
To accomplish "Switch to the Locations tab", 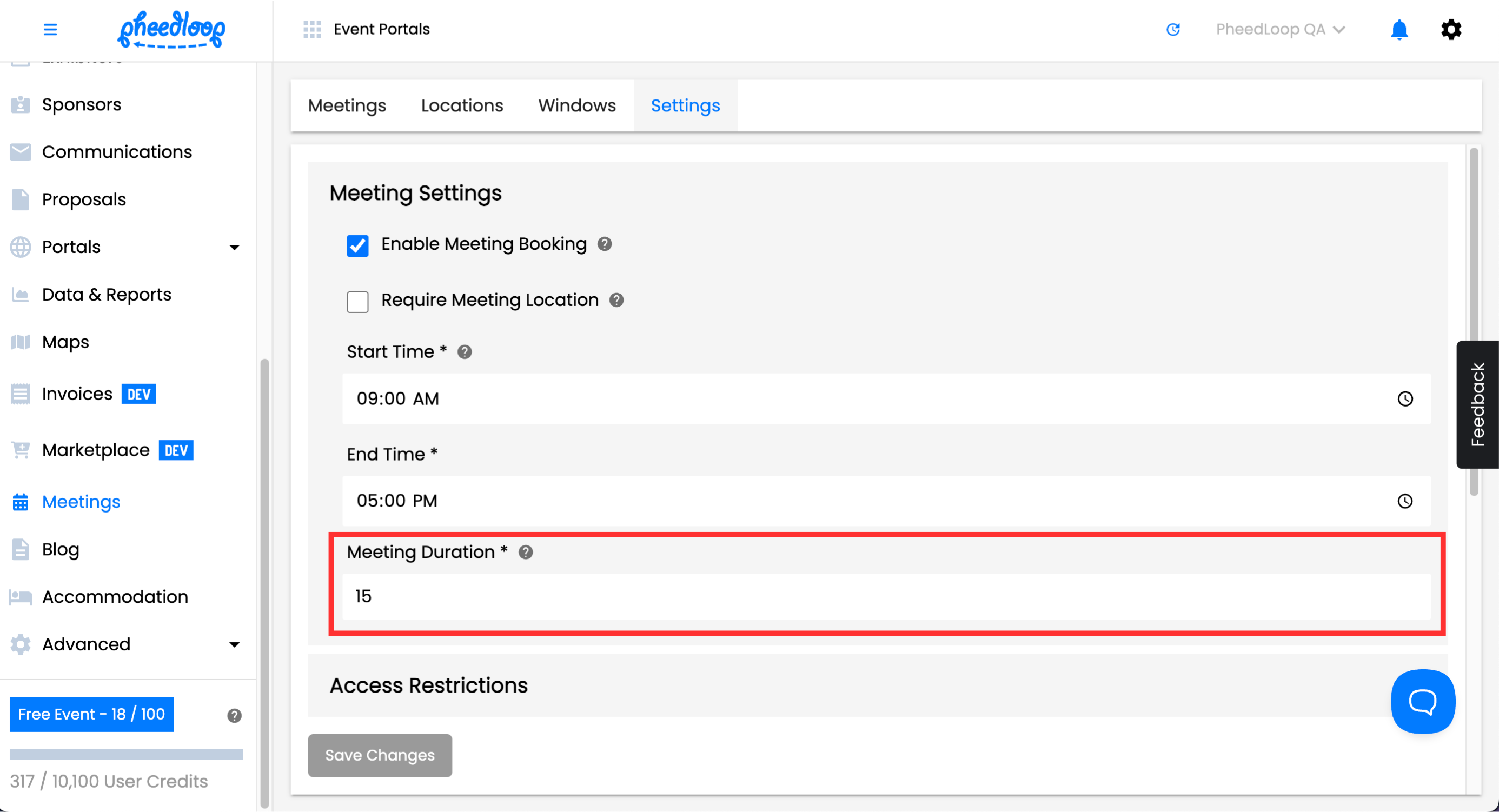I will click(462, 105).
